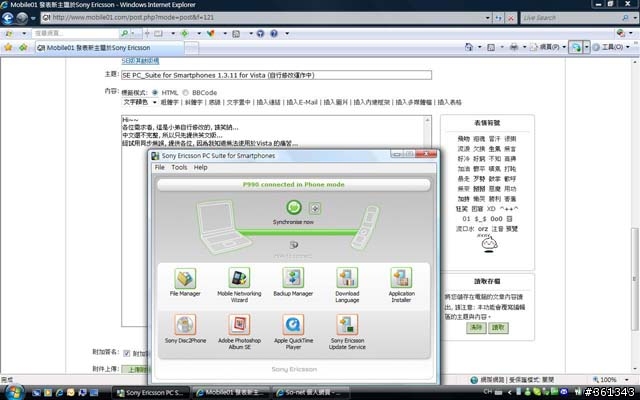Click the XD emoticon text
This screenshot has height=400, width=640.
[491, 209]
